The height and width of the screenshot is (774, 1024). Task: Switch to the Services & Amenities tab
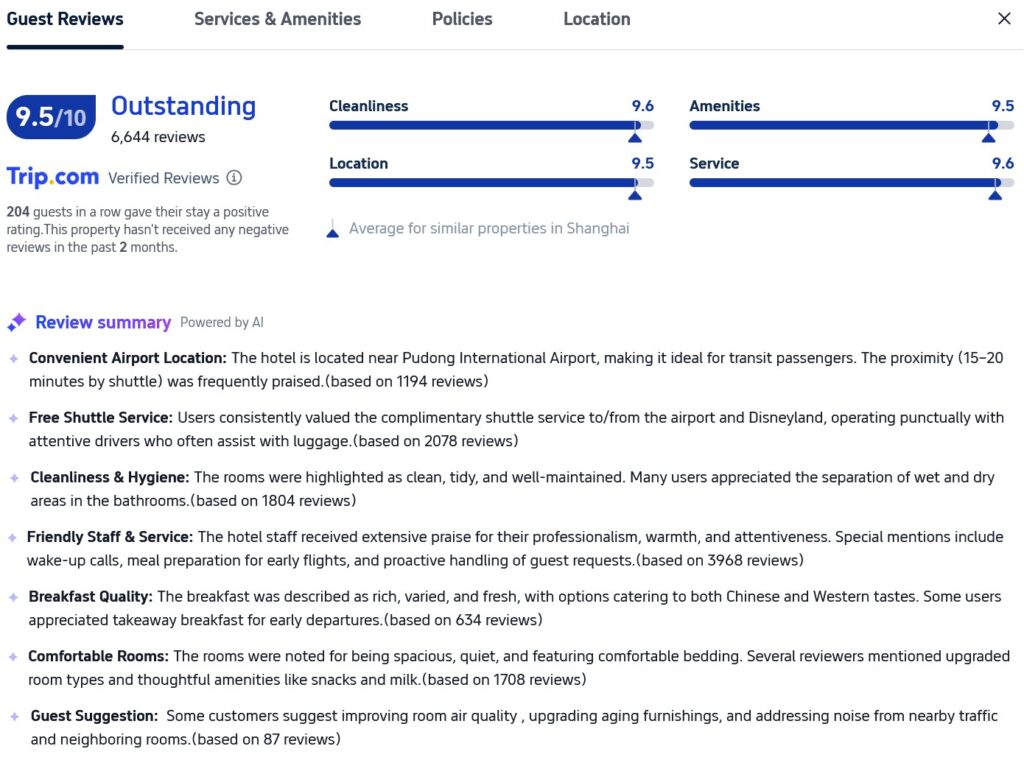click(x=277, y=19)
